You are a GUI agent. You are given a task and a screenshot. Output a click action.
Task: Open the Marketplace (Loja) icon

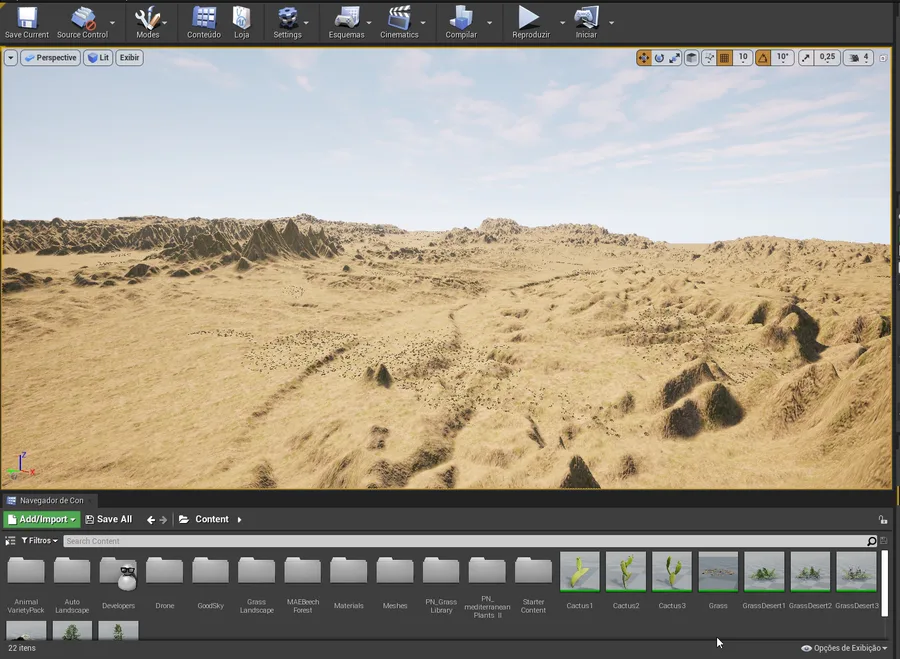point(241,18)
